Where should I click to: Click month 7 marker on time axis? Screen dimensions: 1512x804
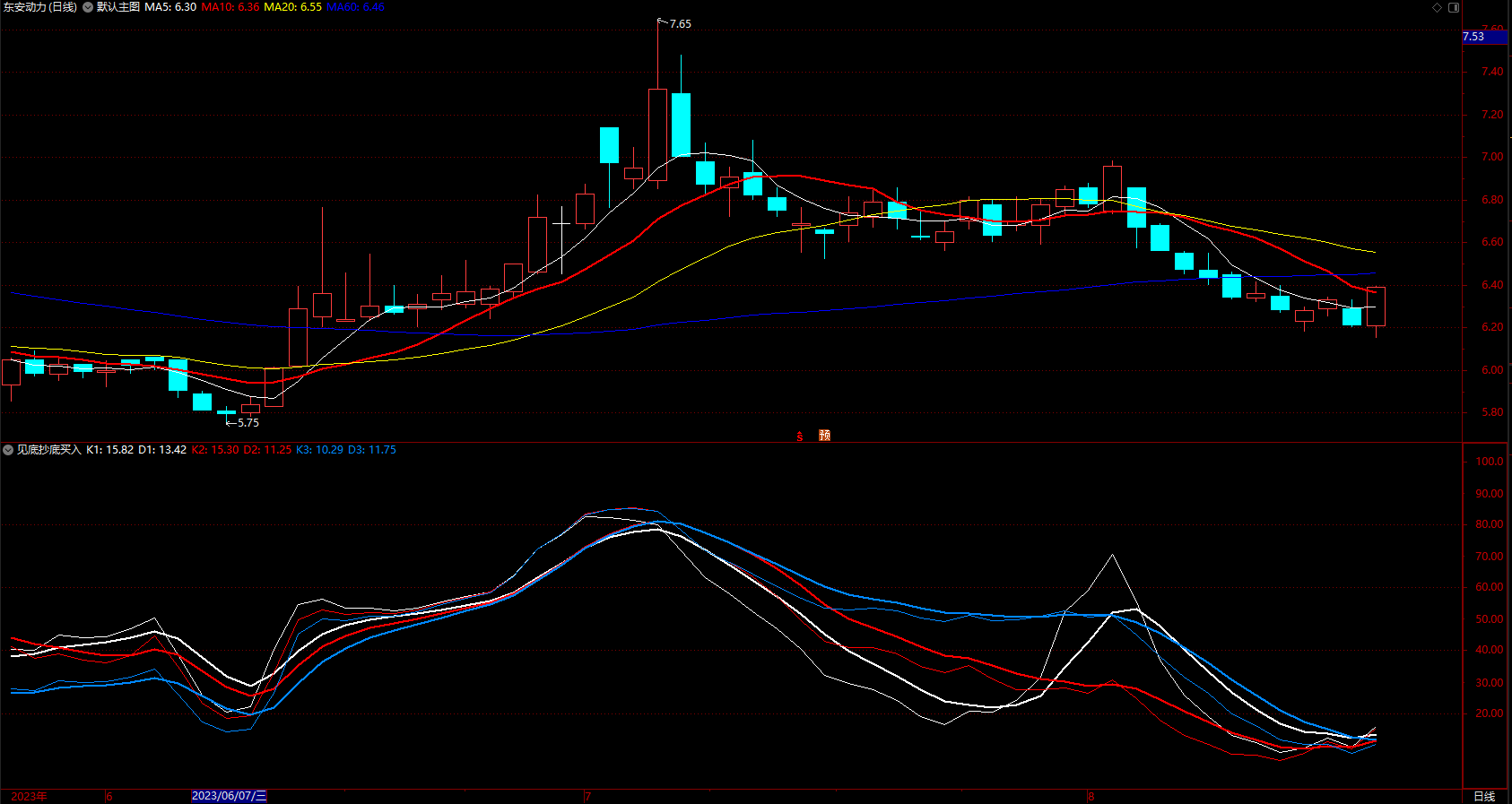587,797
